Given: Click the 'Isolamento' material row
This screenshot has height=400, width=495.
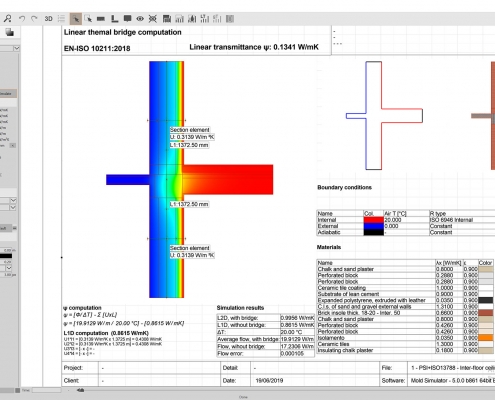Looking at the screenshot, I should click(x=405, y=338).
